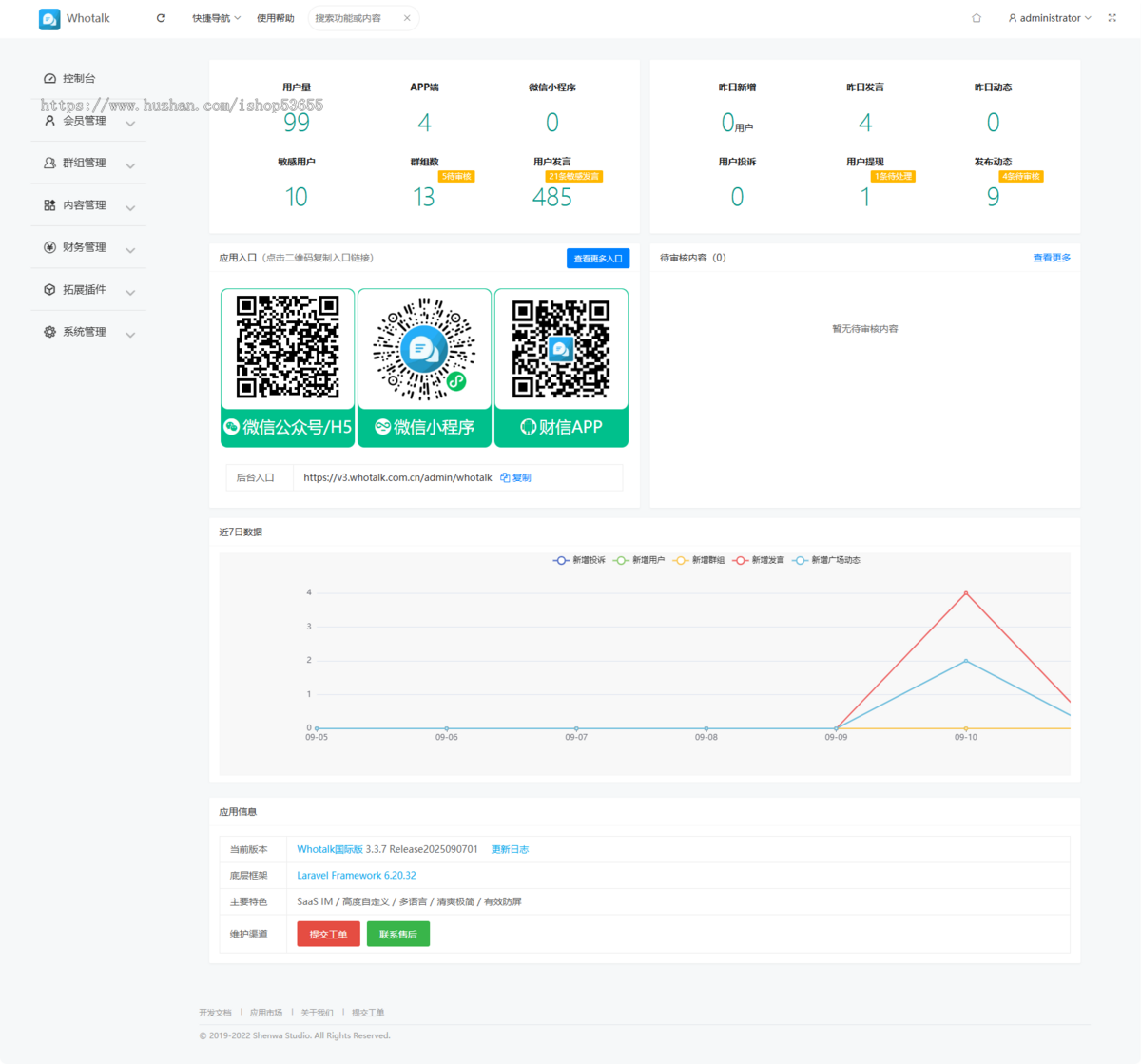The image size is (1141, 1064).
Task: Click the 内容管理 grid icon
Action: 49,205
